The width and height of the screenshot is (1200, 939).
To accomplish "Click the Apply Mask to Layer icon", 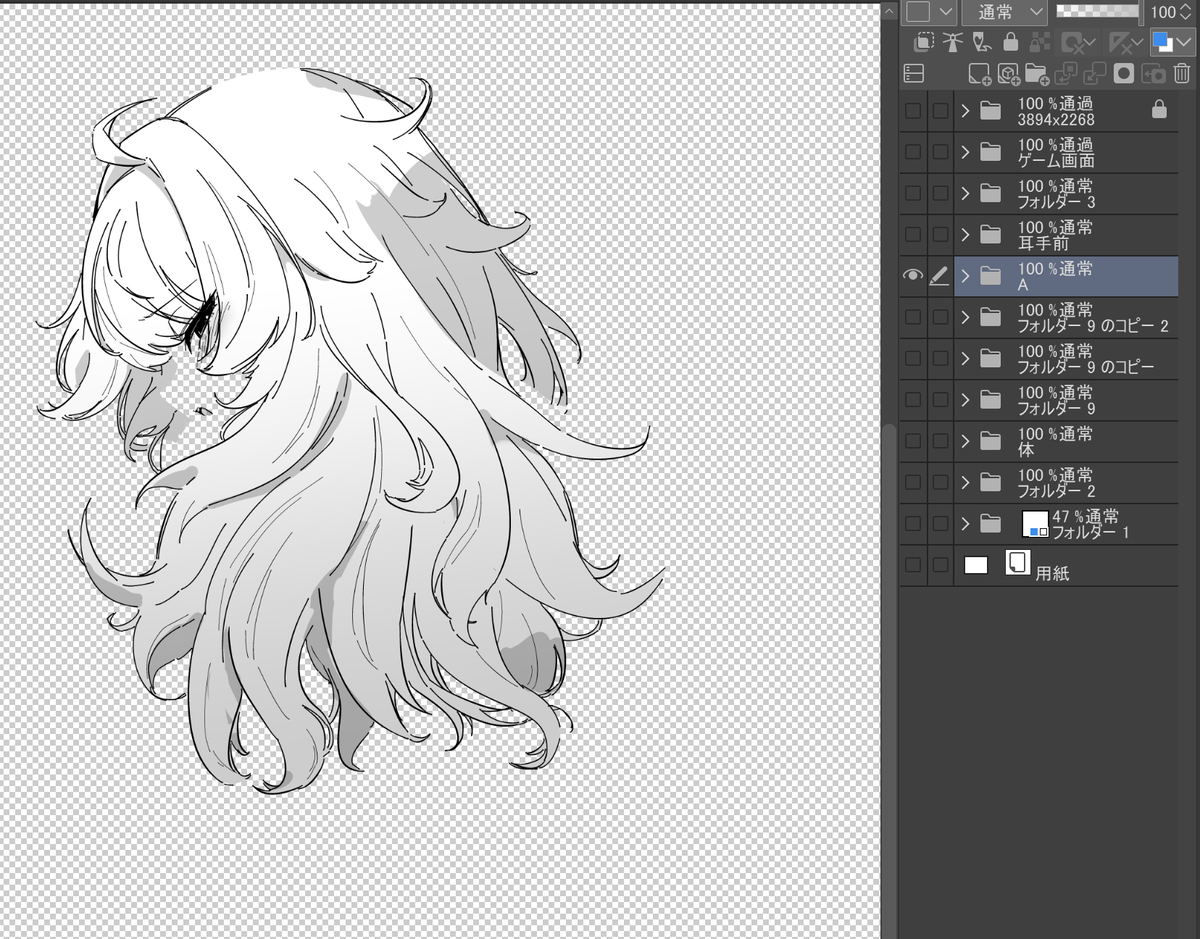I will click(1153, 73).
